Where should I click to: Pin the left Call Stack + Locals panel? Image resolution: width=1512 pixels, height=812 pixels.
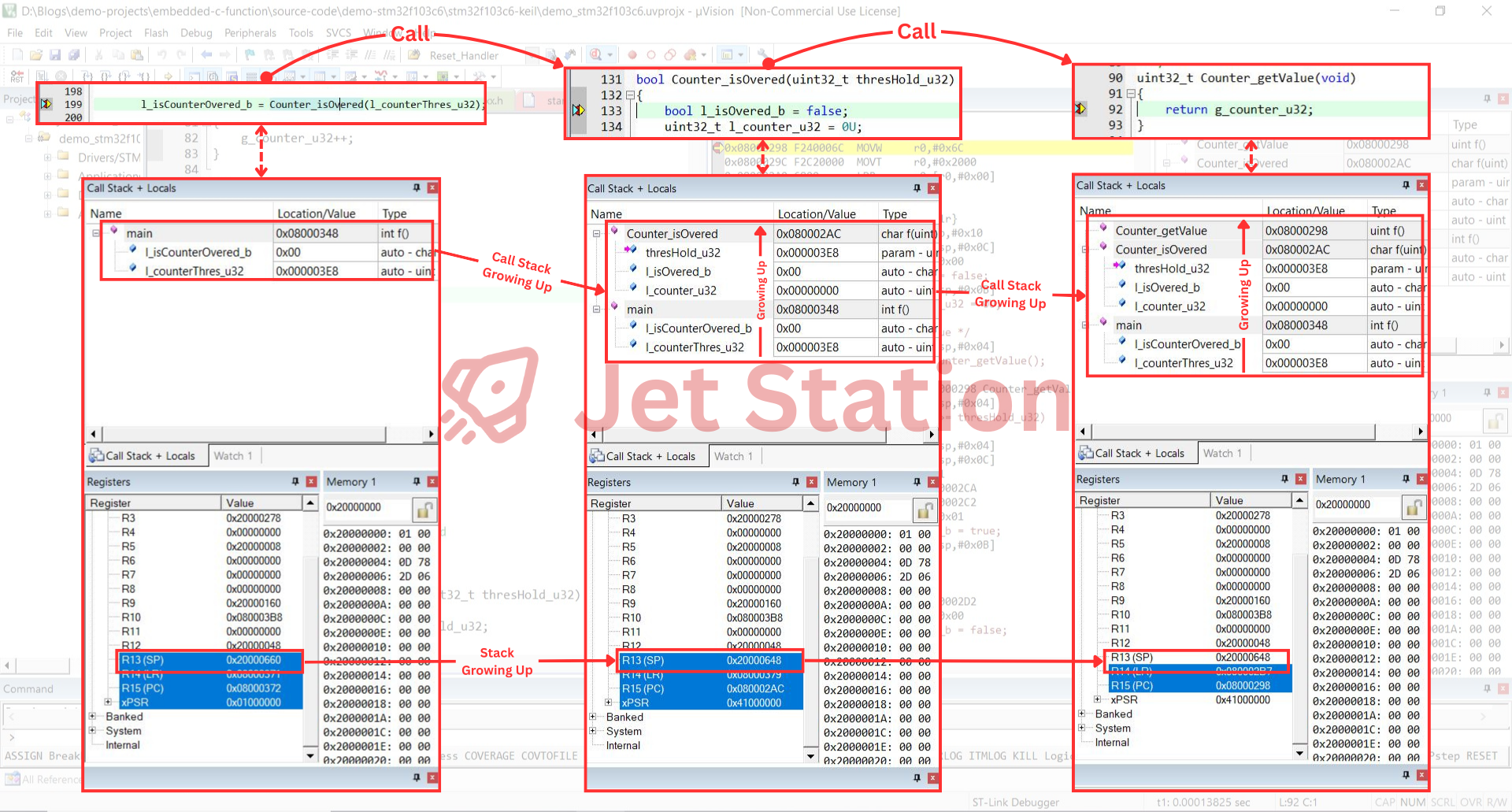(x=417, y=188)
